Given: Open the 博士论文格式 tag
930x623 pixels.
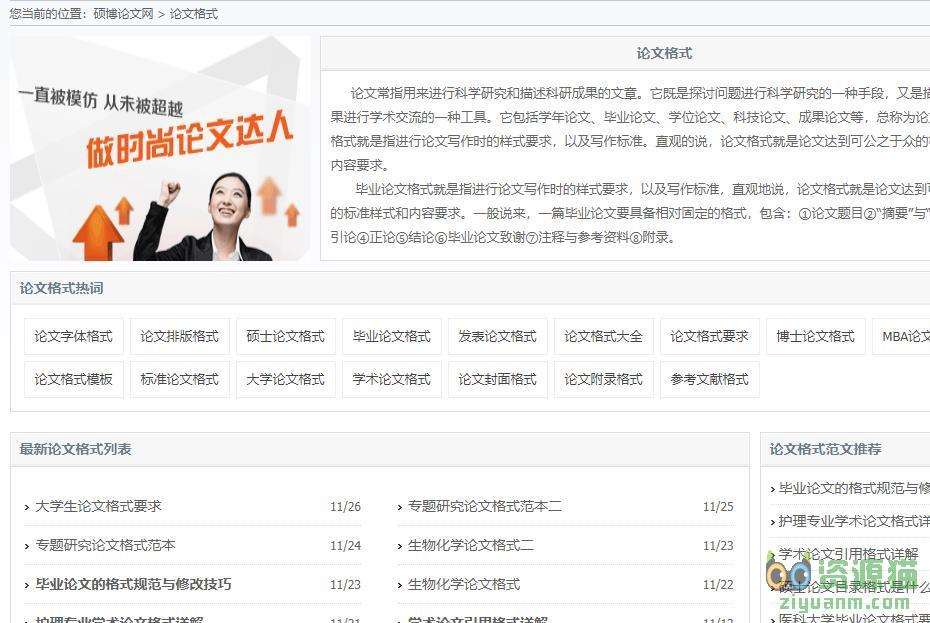Looking at the screenshot, I should [816, 336].
